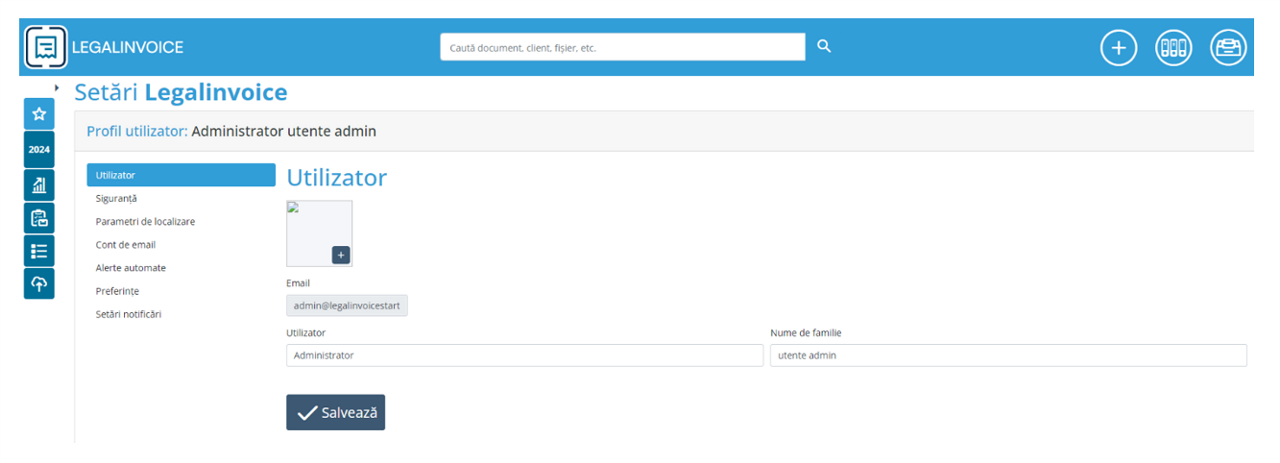Open the Siguranță settings section
The image size is (1280, 463).
click(116, 198)
